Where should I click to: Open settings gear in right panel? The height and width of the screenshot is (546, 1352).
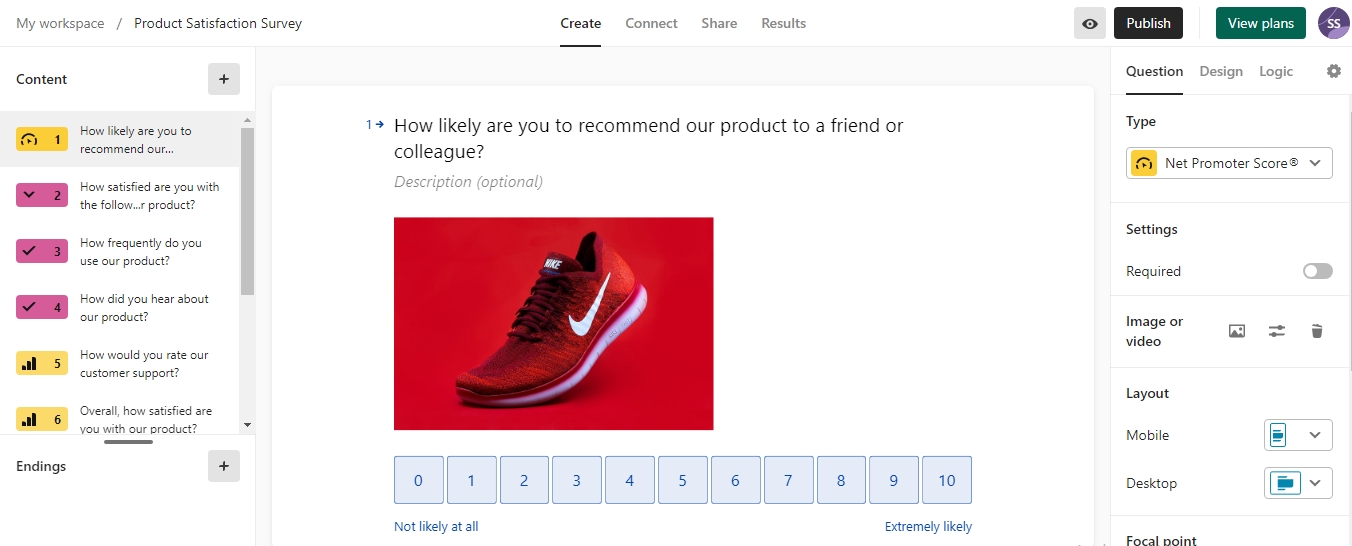tap(1333, 71)
